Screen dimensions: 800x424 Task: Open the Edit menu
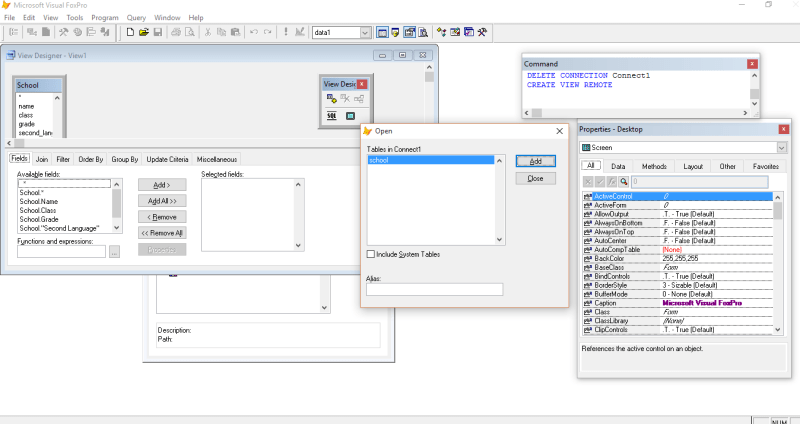click(x=29, y=17)
